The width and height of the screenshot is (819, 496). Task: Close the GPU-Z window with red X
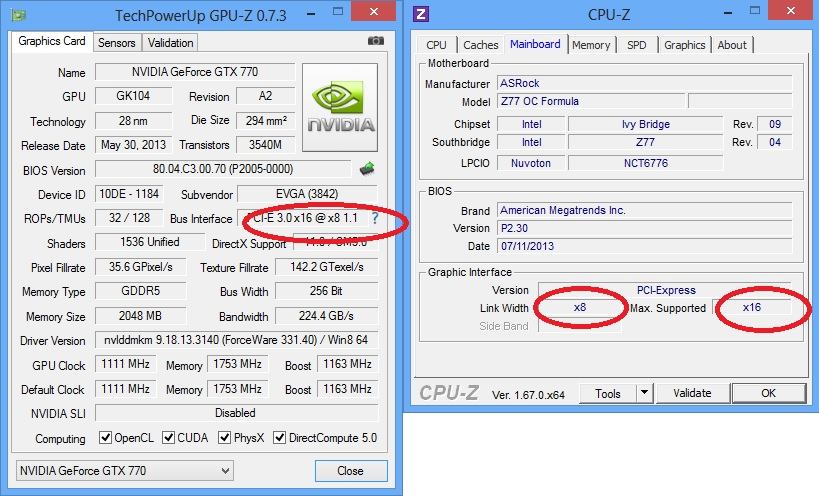point(373,11)
